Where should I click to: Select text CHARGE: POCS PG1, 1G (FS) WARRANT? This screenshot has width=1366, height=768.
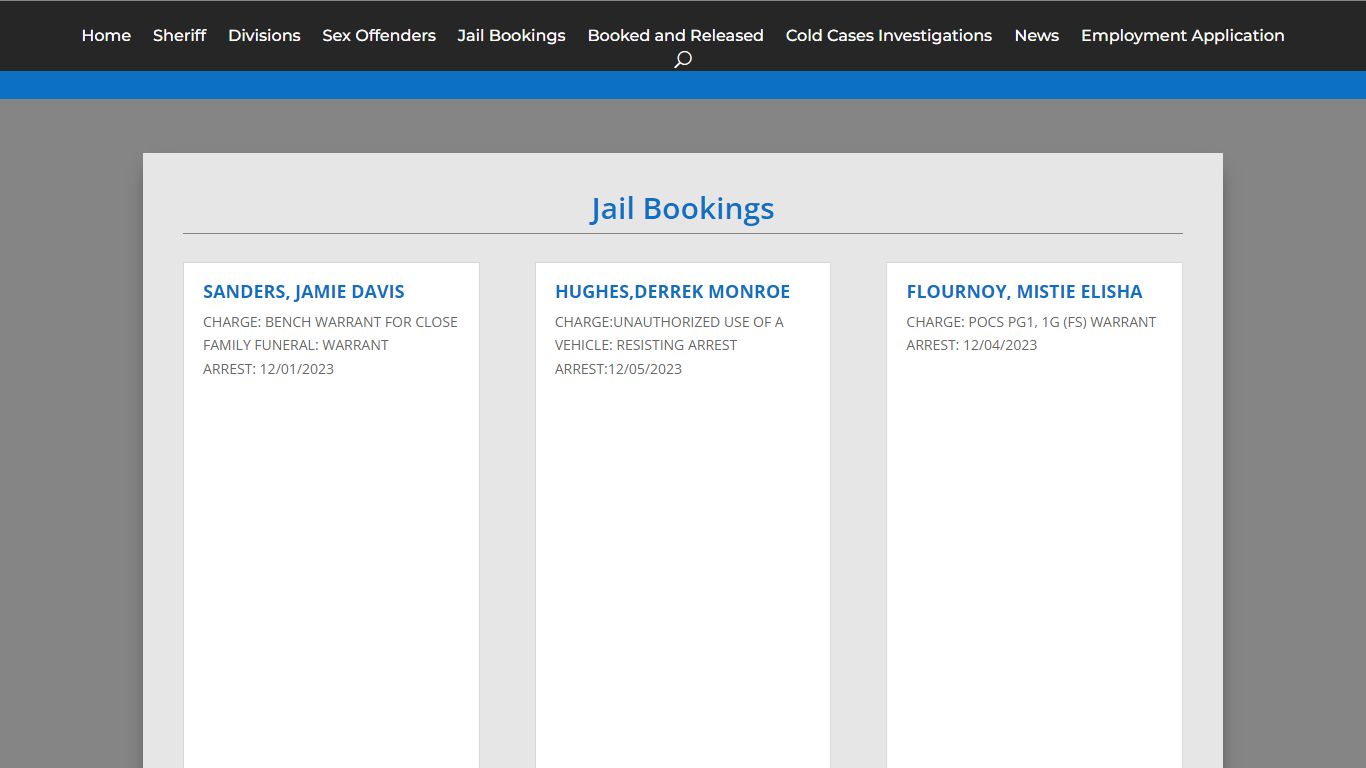1032,322
